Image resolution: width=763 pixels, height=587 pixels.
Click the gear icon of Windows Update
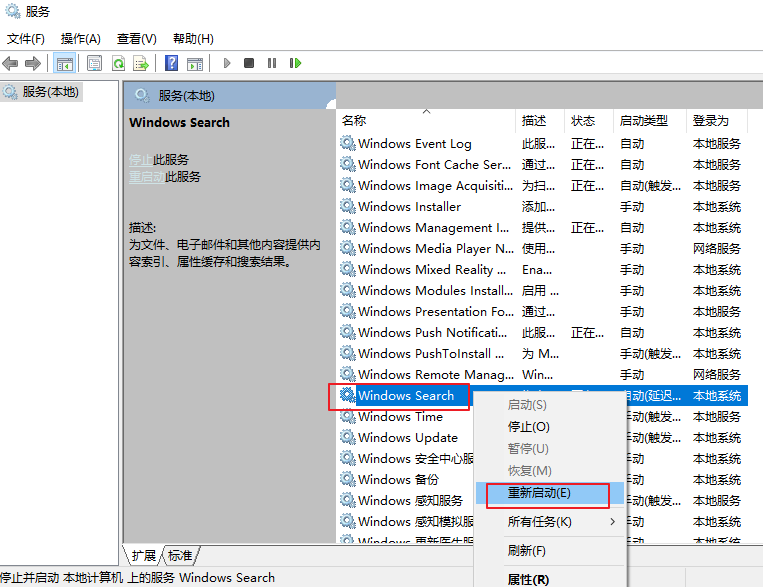pos(347,437)
